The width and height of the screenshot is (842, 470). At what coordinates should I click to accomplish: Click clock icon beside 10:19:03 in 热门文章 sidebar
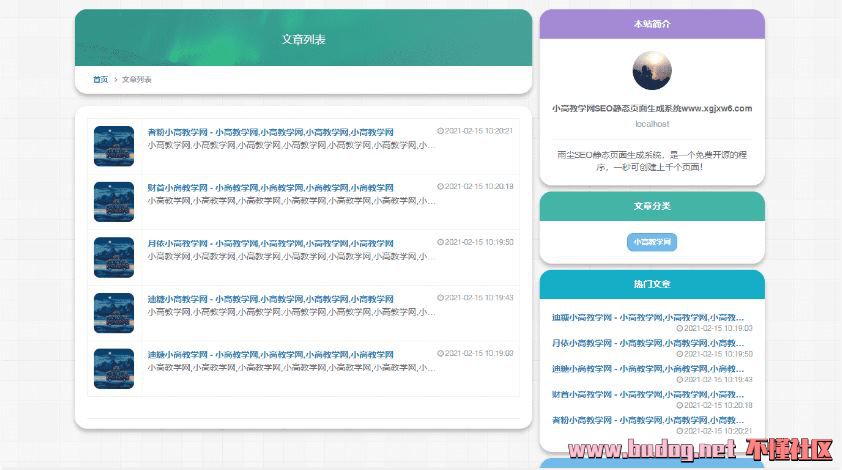click(679, 328)
